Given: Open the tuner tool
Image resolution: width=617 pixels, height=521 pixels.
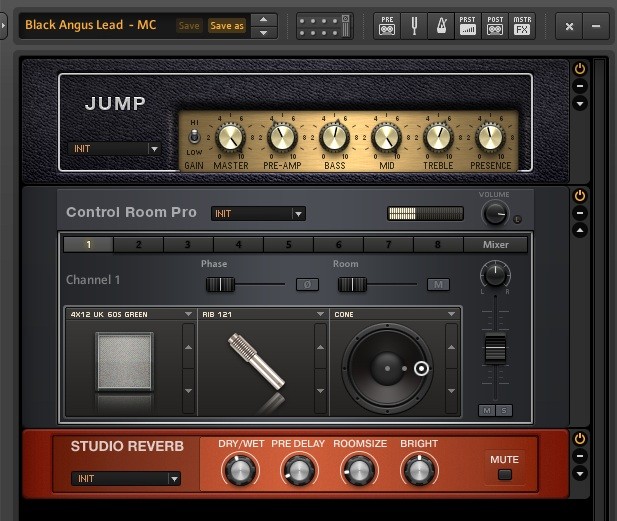Looking at the screenshot, I should (414, 26).
